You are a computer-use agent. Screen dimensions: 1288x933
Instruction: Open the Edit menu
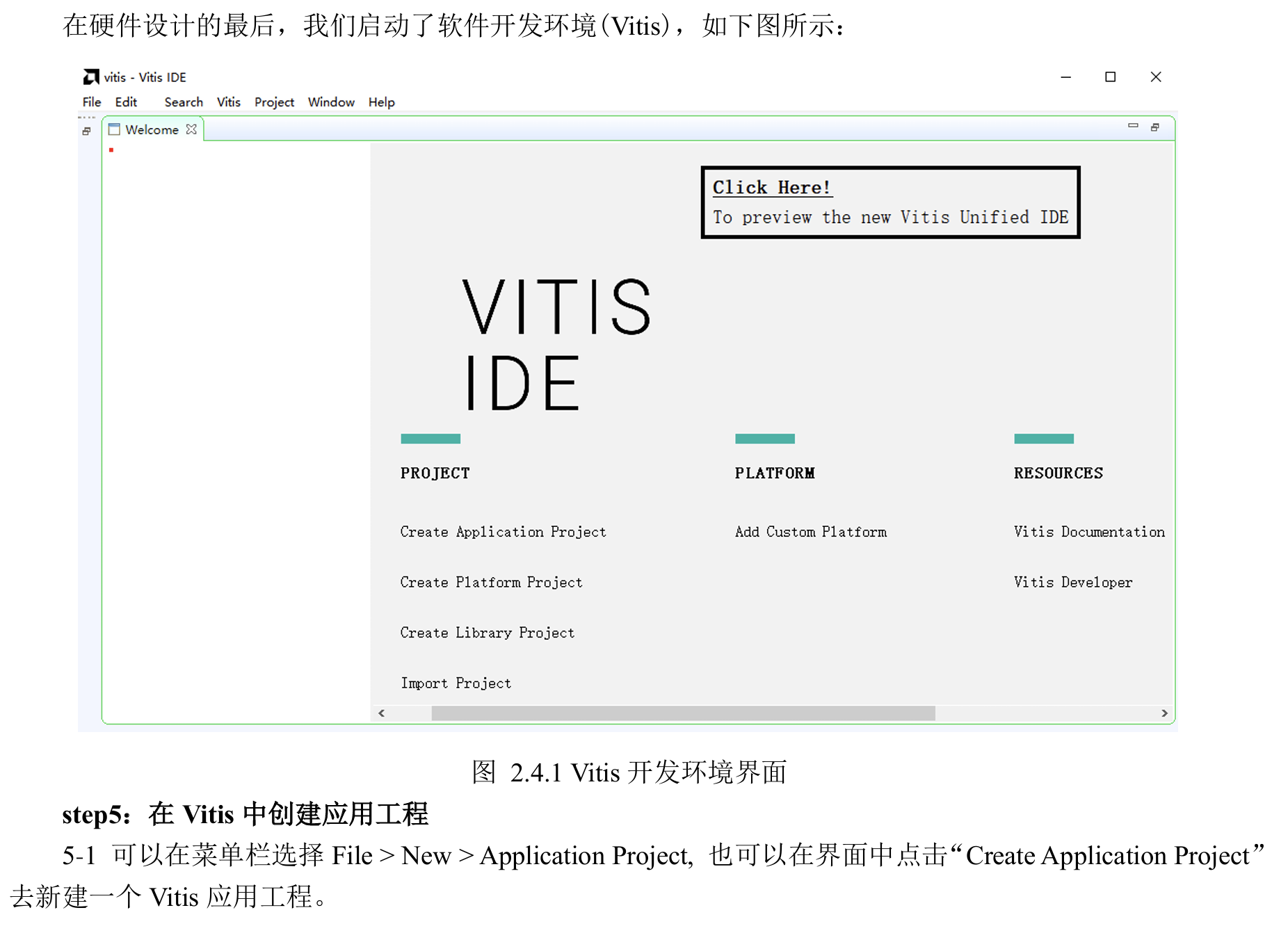[126, 102]
